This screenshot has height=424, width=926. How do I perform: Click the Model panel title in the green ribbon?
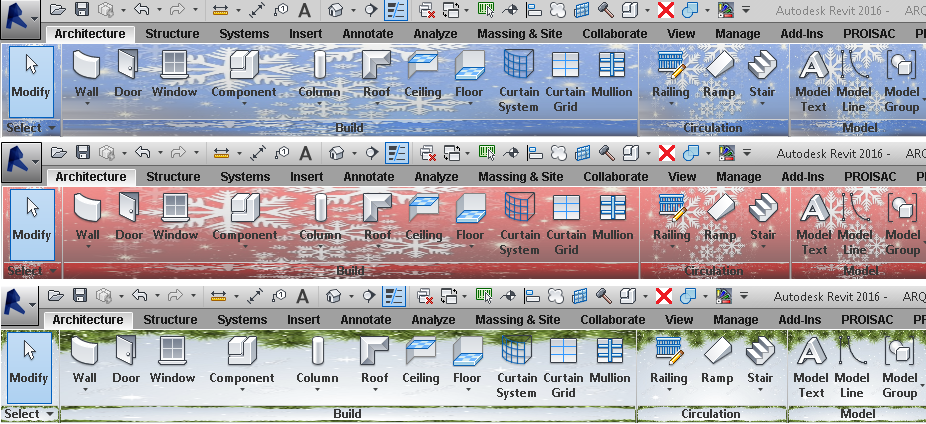coord(857,413)
